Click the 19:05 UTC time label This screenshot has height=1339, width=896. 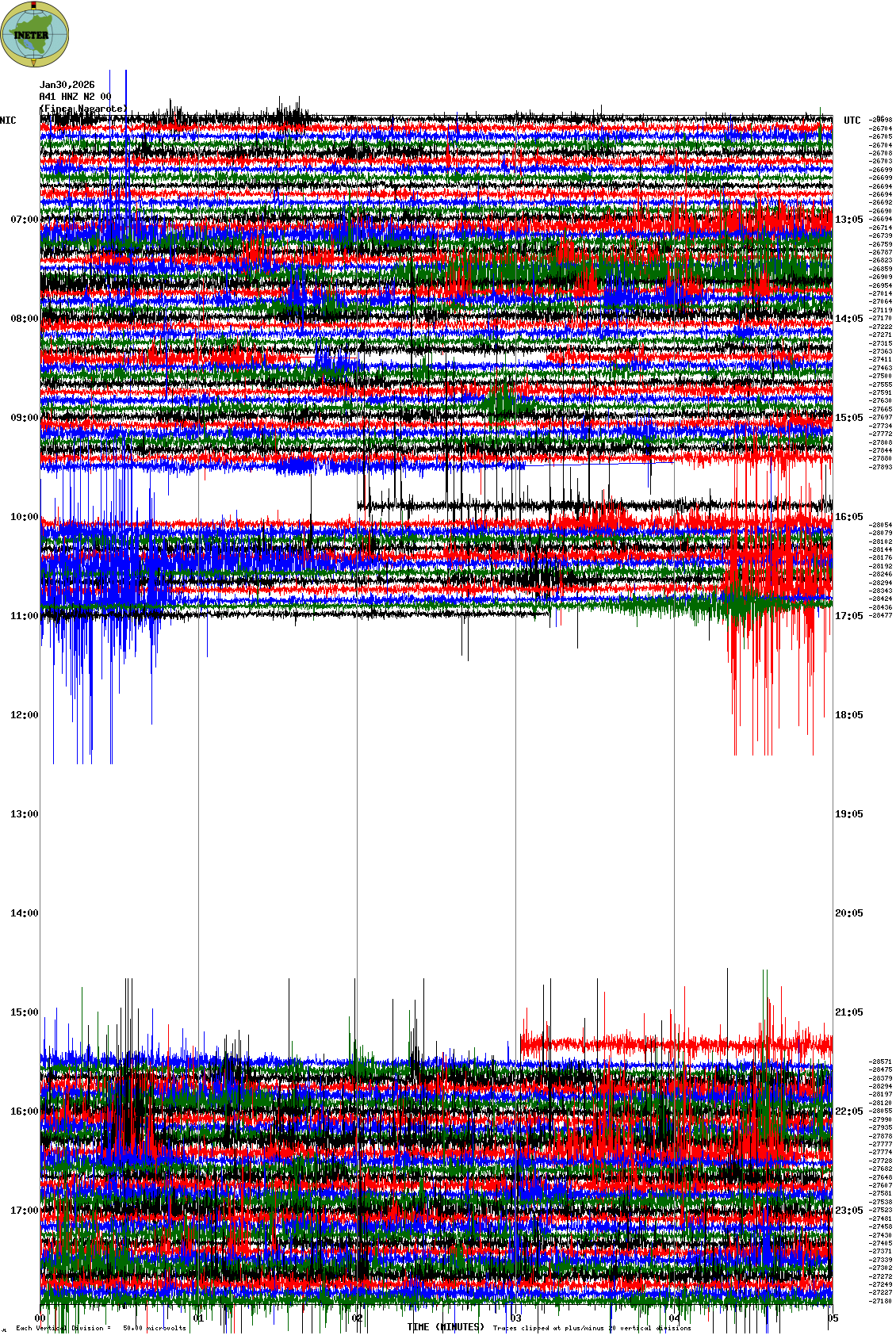[848, 814]
